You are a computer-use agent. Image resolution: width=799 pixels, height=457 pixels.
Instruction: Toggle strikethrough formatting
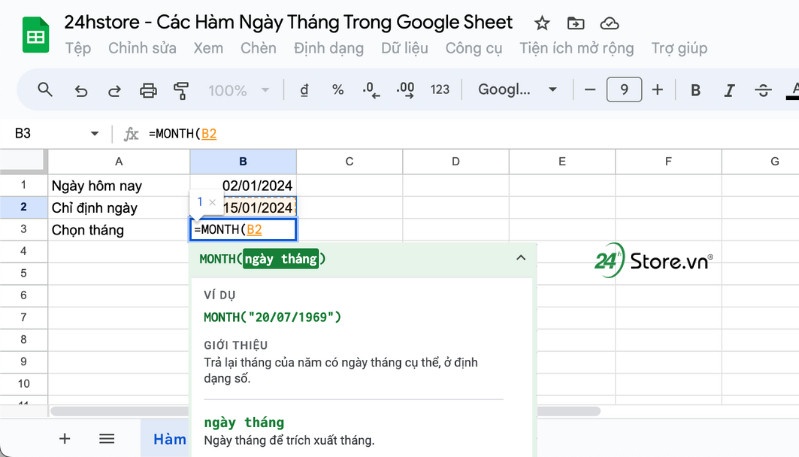pos(763,91)
